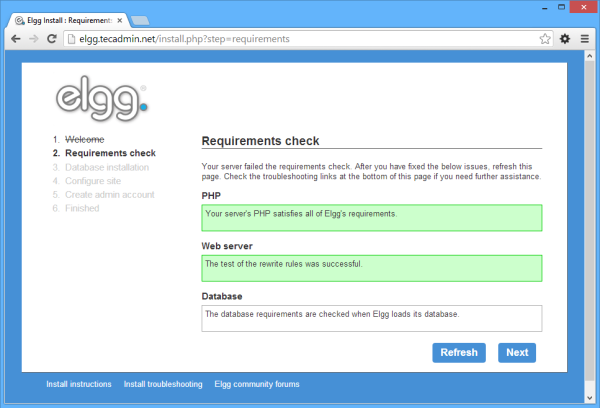
Task: Bookmark this page with the star icon
Action: [545, 39]
